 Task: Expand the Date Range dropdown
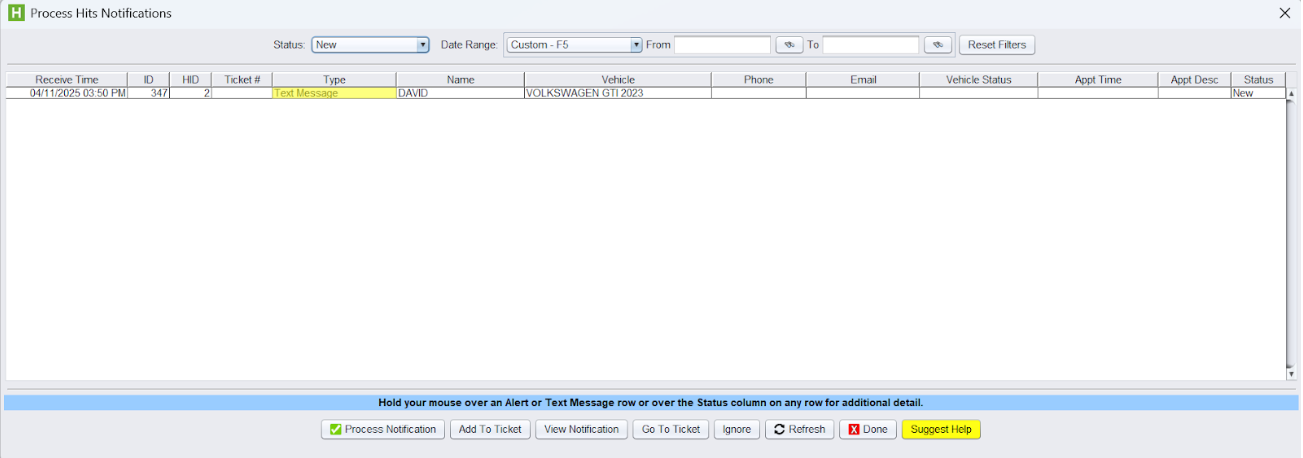[x=574, y=45]
